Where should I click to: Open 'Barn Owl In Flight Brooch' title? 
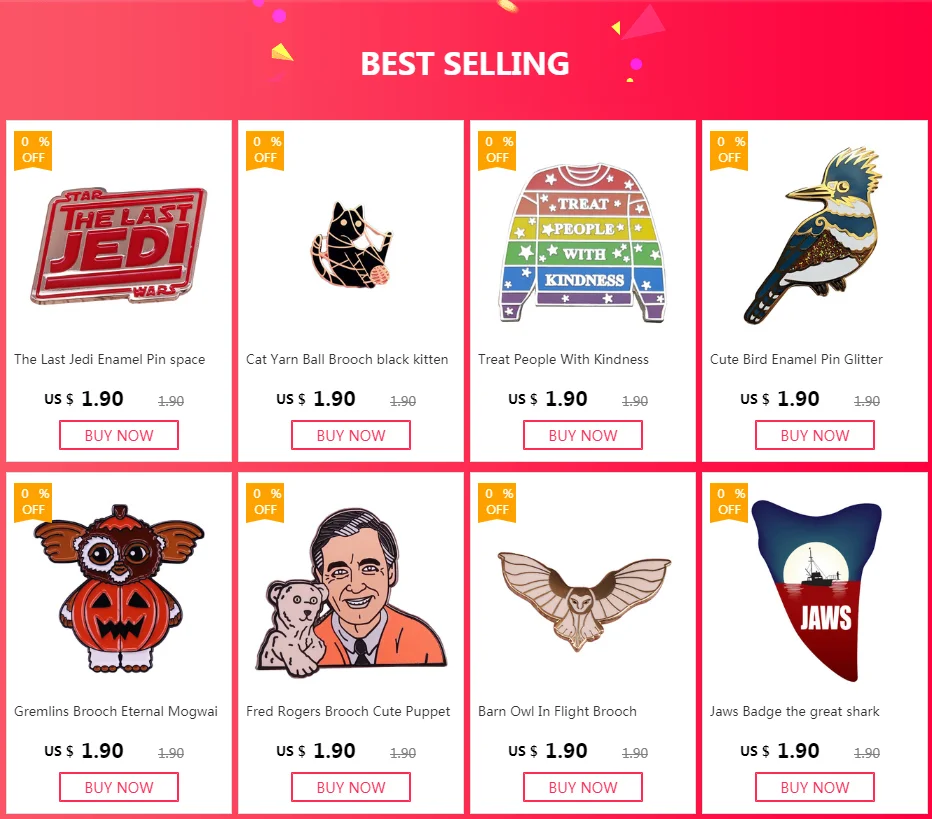coord(557,711)
